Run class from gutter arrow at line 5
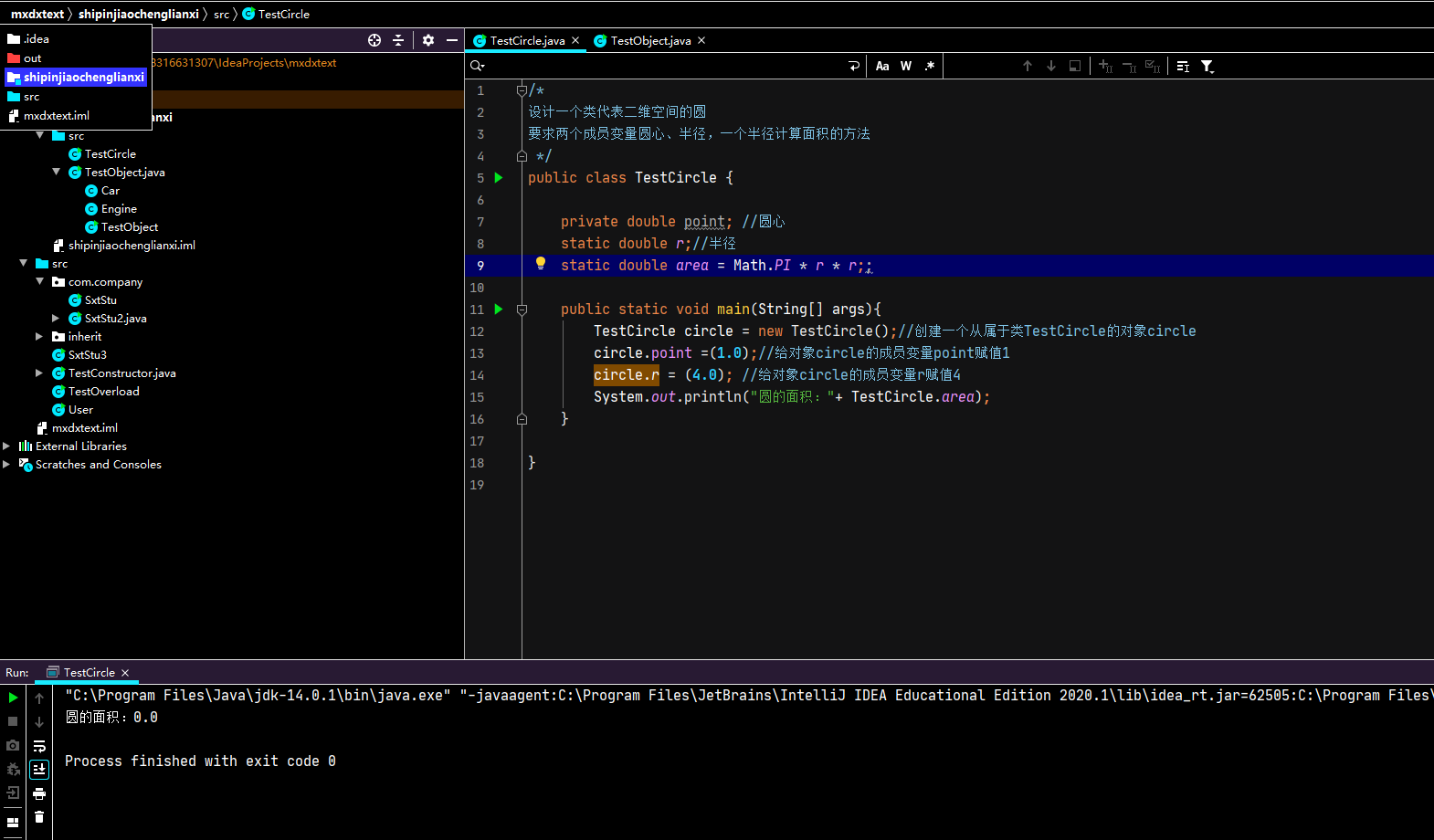1434x840 pixels. tap(499, 177)
